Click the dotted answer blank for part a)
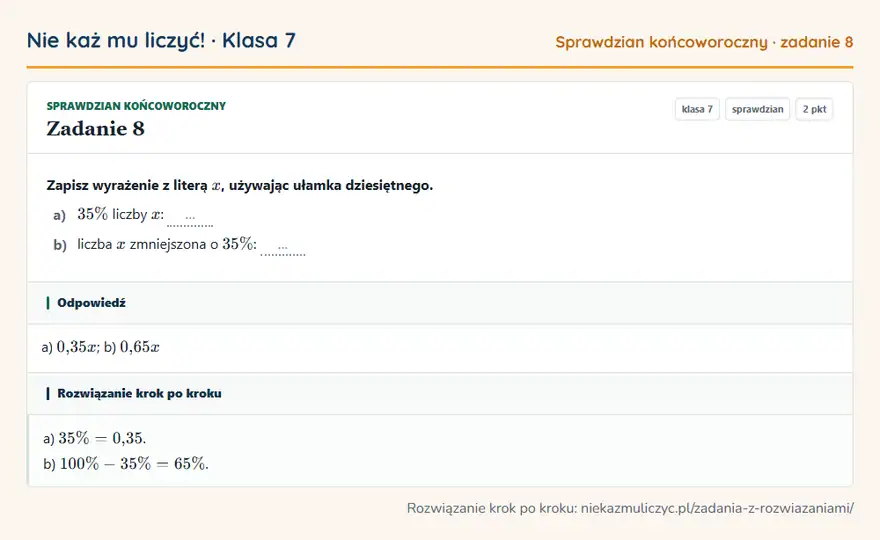The height and width of the screenshot is (540, 880). pyautogui.click(x=190, y=218)
